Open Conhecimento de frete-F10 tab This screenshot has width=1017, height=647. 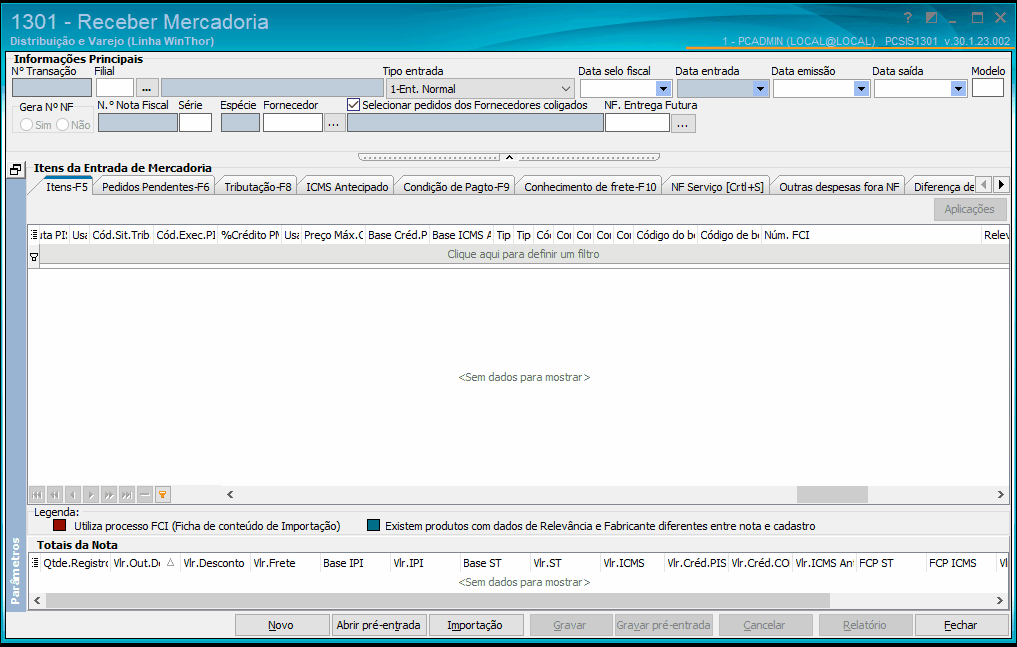click(x=590, y=187)
